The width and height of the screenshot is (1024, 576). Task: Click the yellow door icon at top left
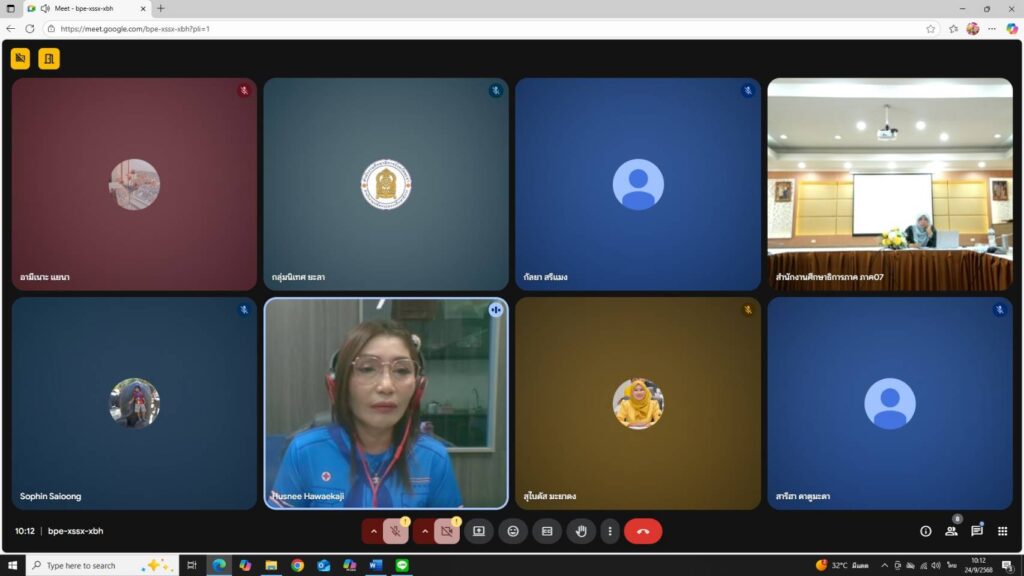coord(49,58)
